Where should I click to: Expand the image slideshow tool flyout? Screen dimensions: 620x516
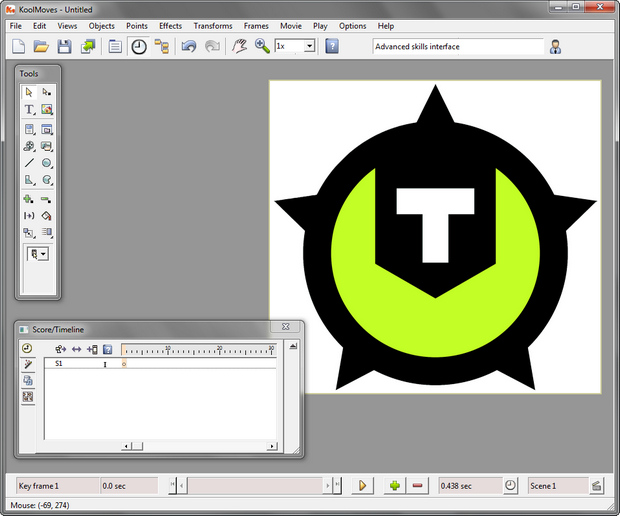[x=47, y=146]
